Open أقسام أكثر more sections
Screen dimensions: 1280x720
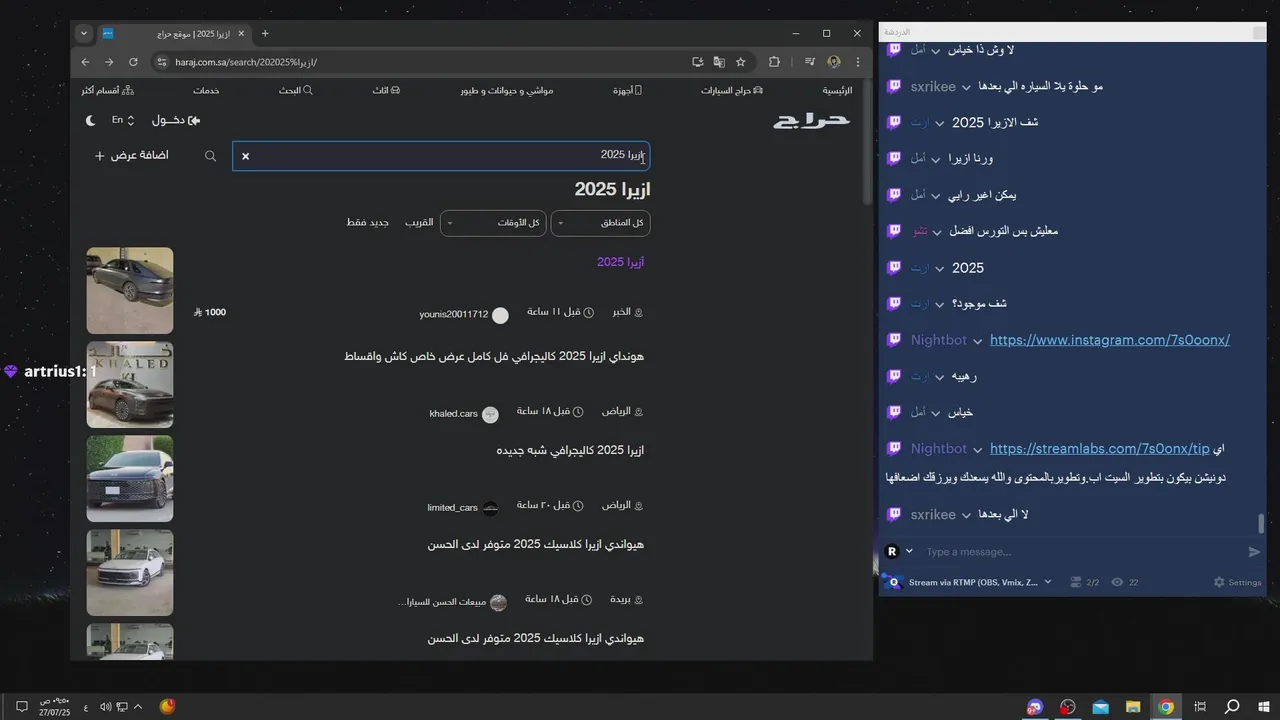tap(108, 90)
